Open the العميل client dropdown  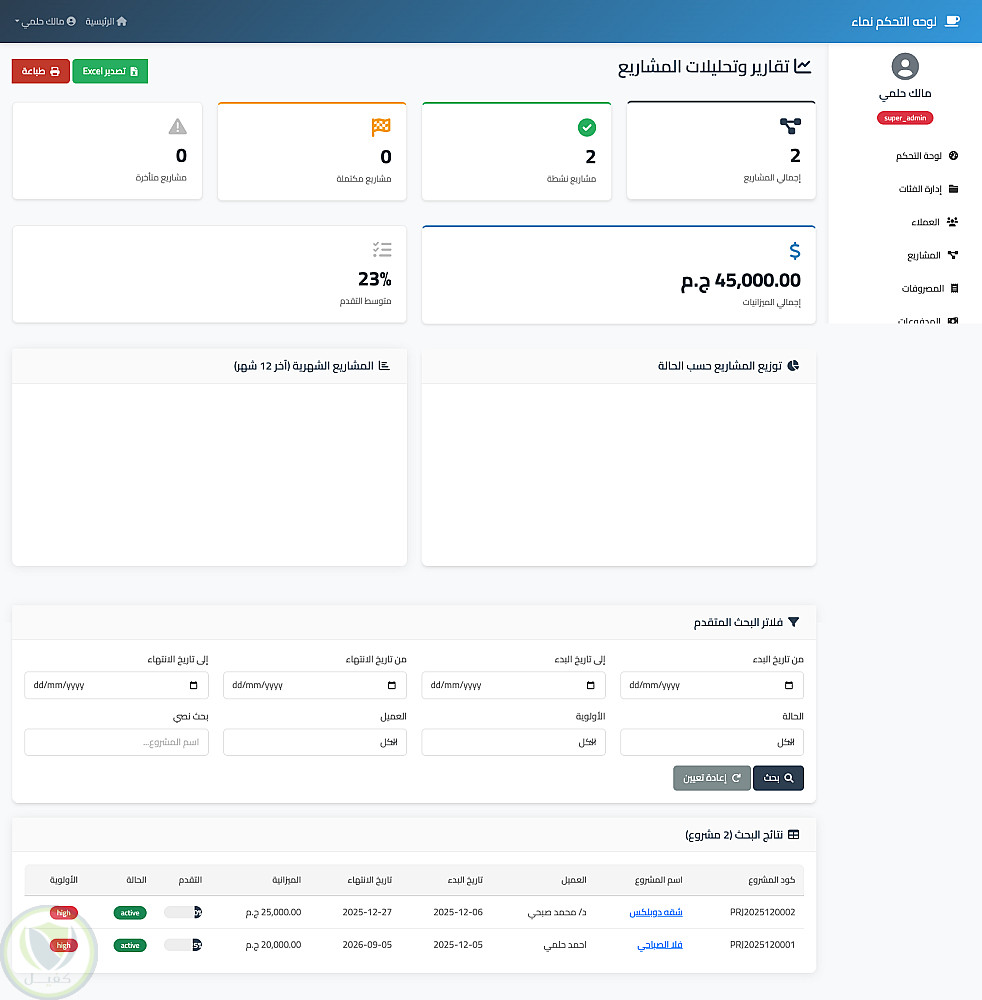click(315, 742)
